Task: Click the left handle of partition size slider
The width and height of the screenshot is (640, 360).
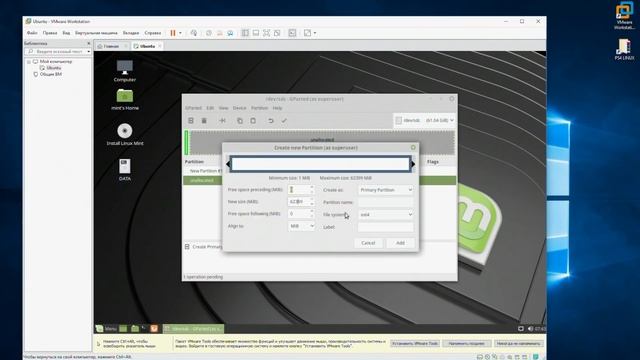Action: 228,164
